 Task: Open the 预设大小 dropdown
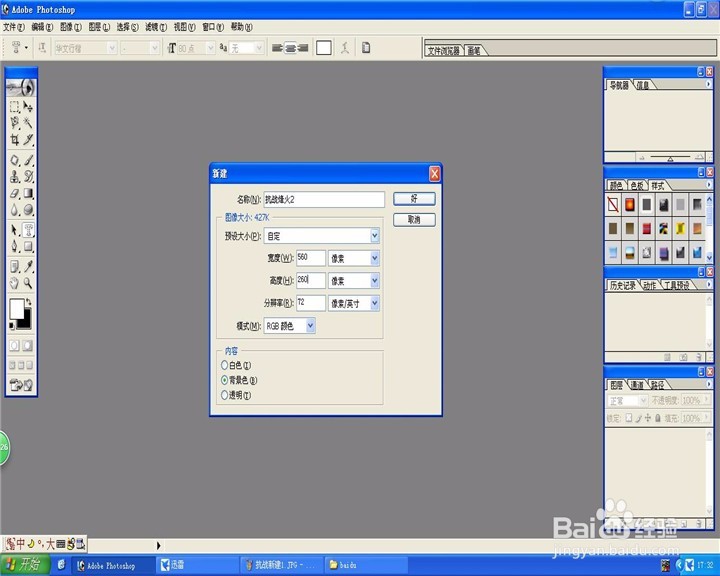375,236
